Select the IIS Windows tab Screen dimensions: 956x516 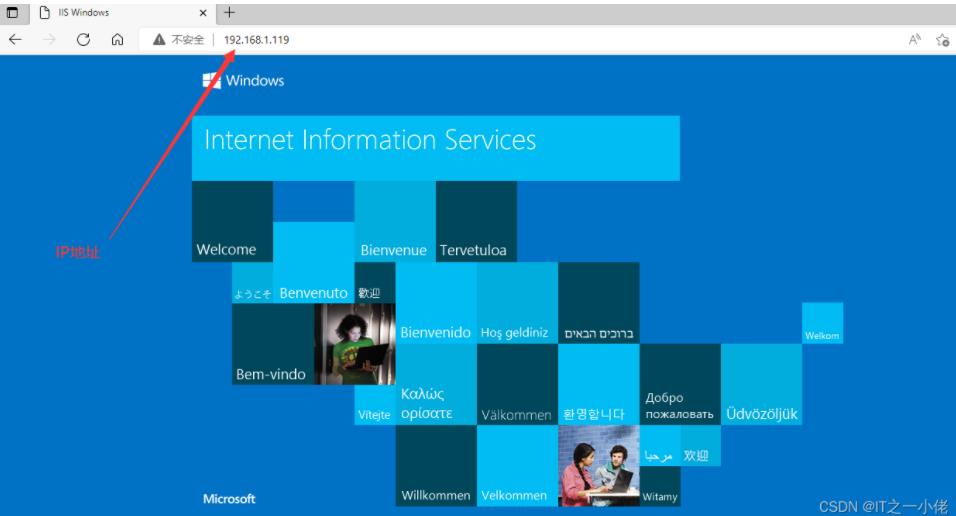[x=122, y=12]
